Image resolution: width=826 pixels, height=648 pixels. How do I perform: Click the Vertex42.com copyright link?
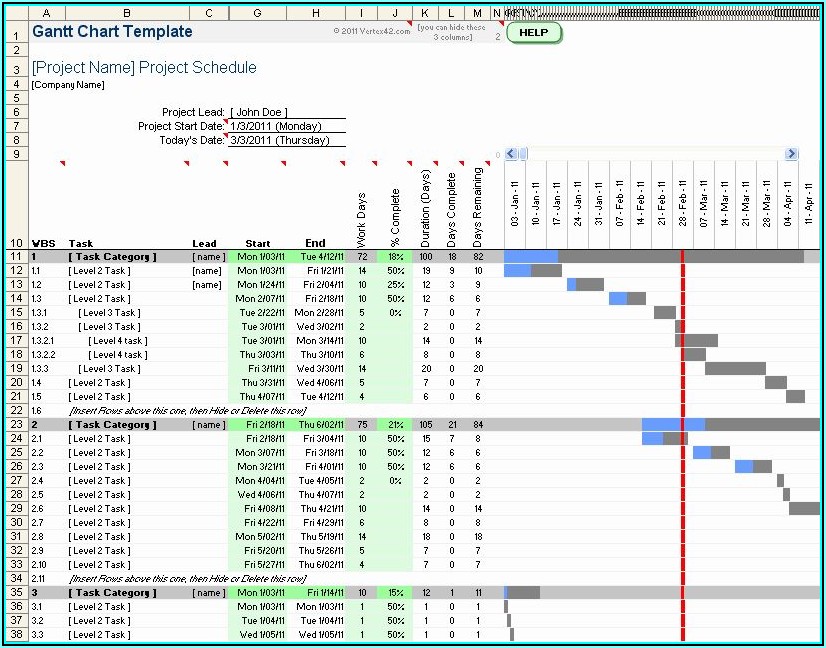pyautogui.click(x=371, y=32)
